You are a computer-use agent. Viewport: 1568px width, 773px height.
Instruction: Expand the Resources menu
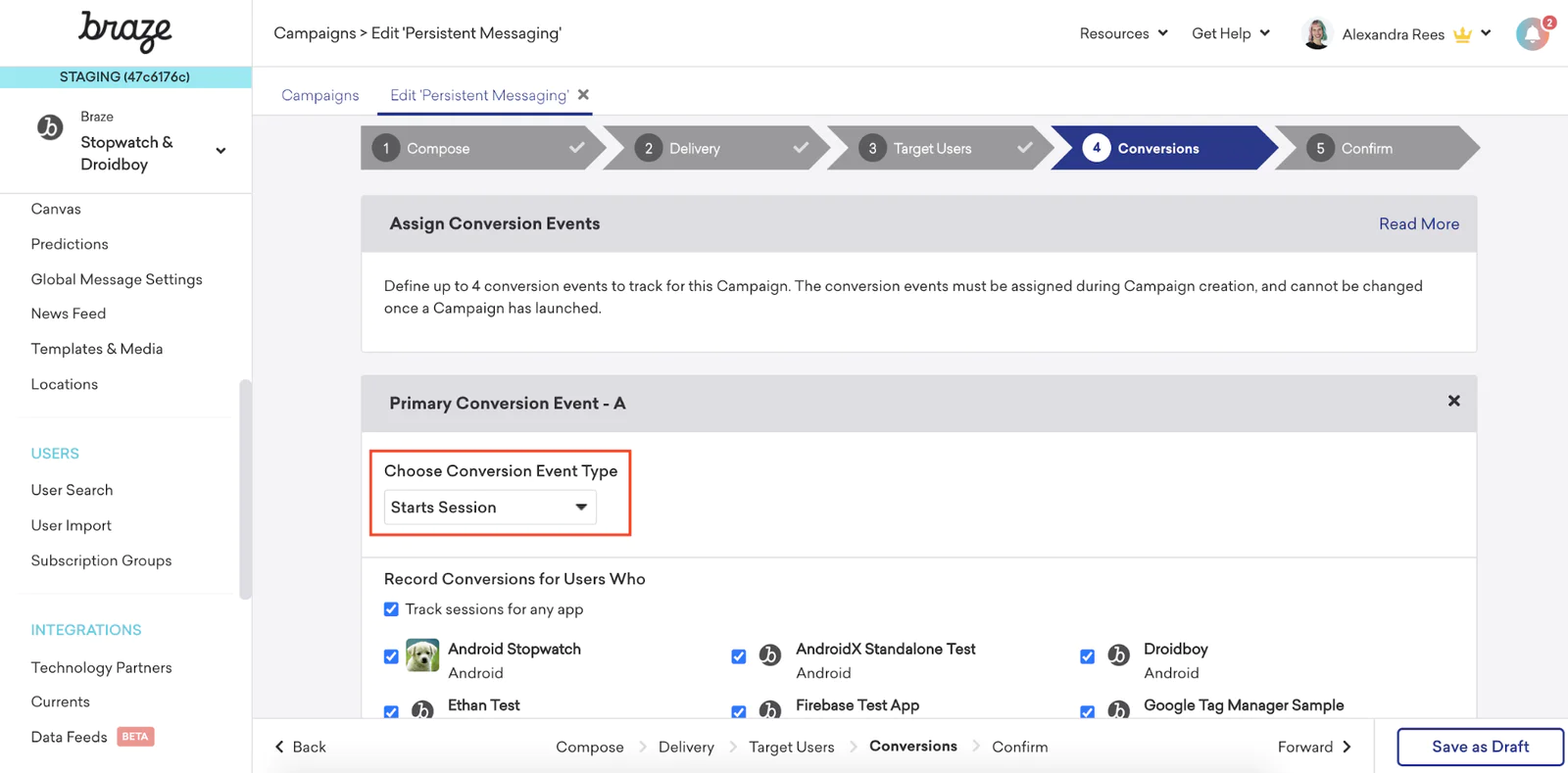point(1123,33)
